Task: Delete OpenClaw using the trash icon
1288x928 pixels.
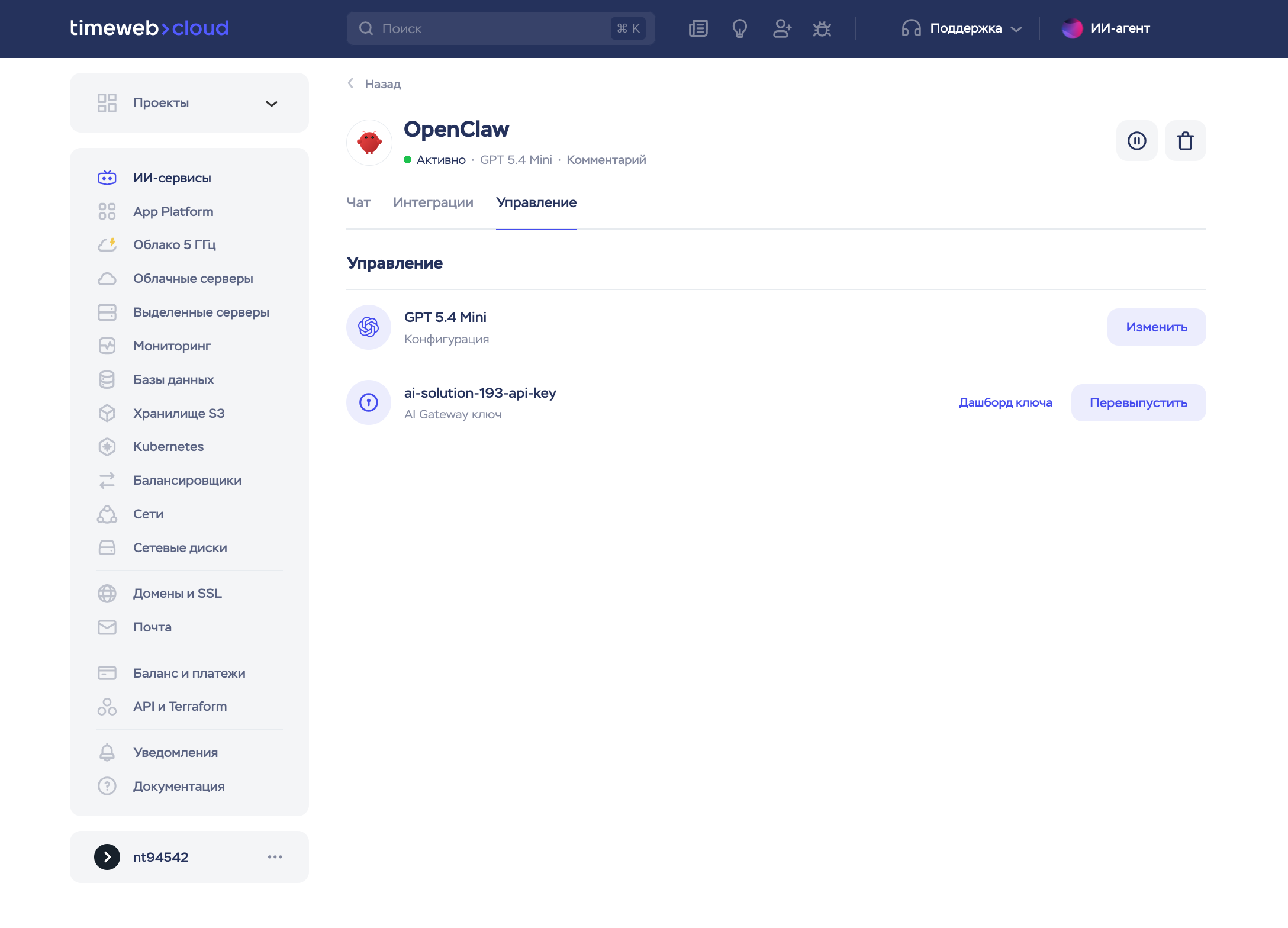Action: click(x=1186, y=141)
